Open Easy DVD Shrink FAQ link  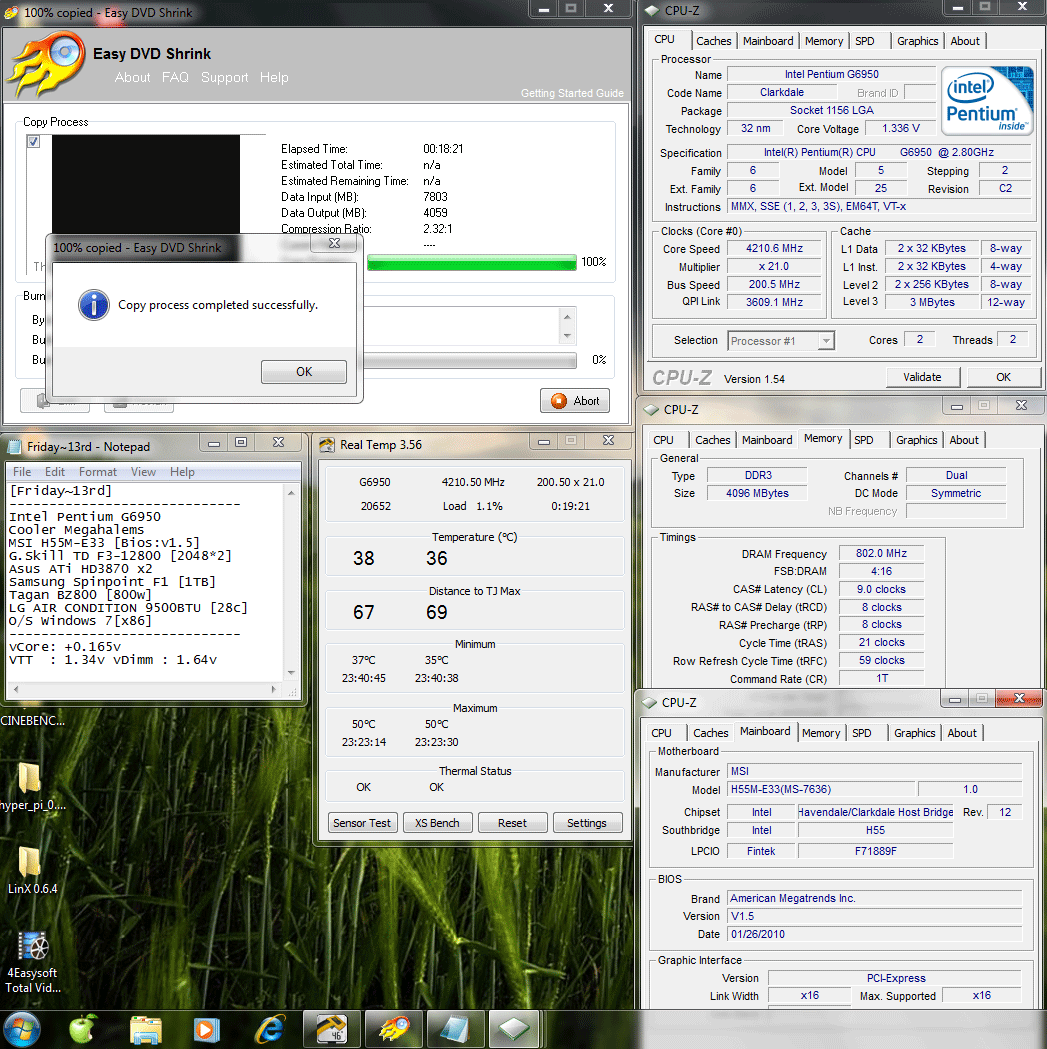coord(175,78)
